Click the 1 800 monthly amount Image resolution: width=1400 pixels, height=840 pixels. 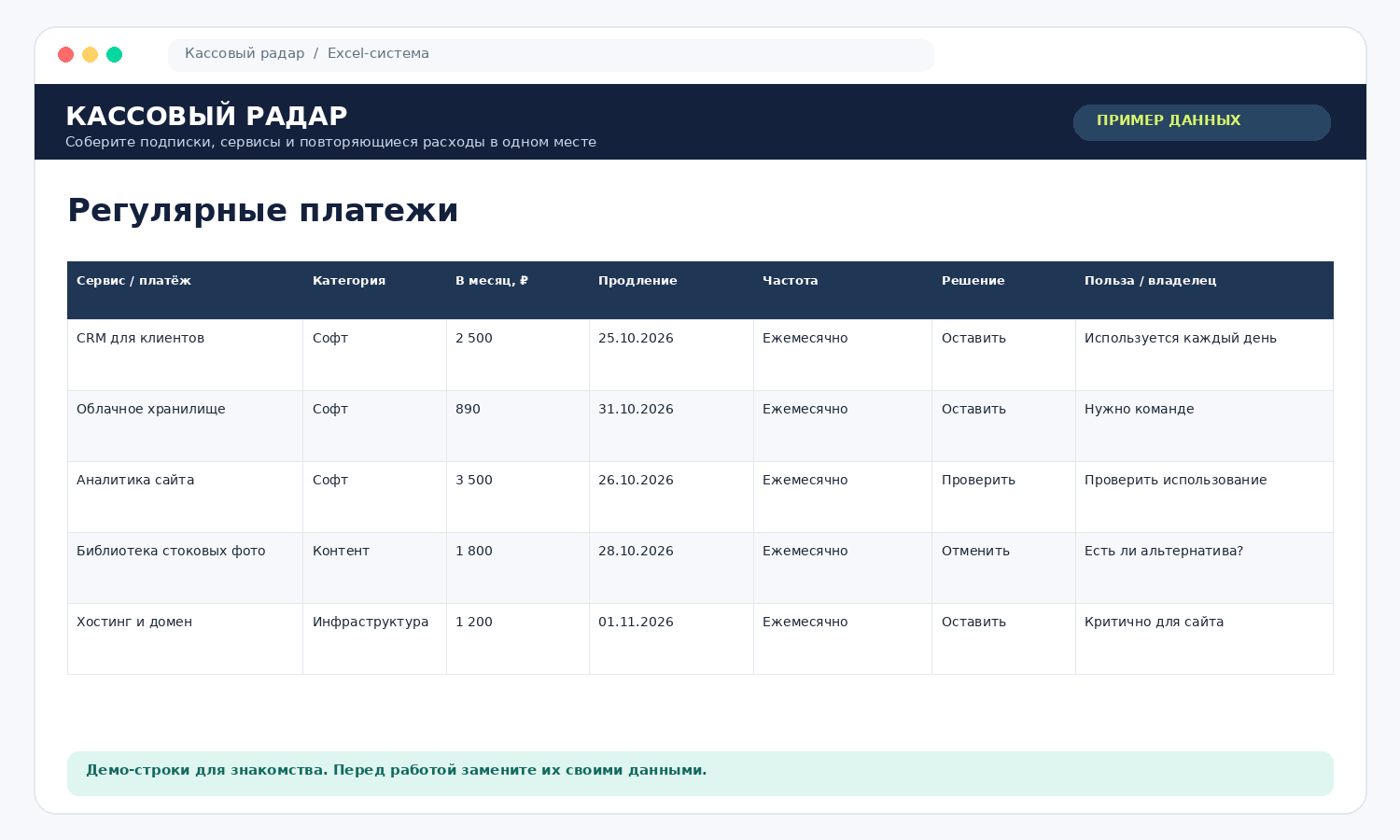point(517,567)
